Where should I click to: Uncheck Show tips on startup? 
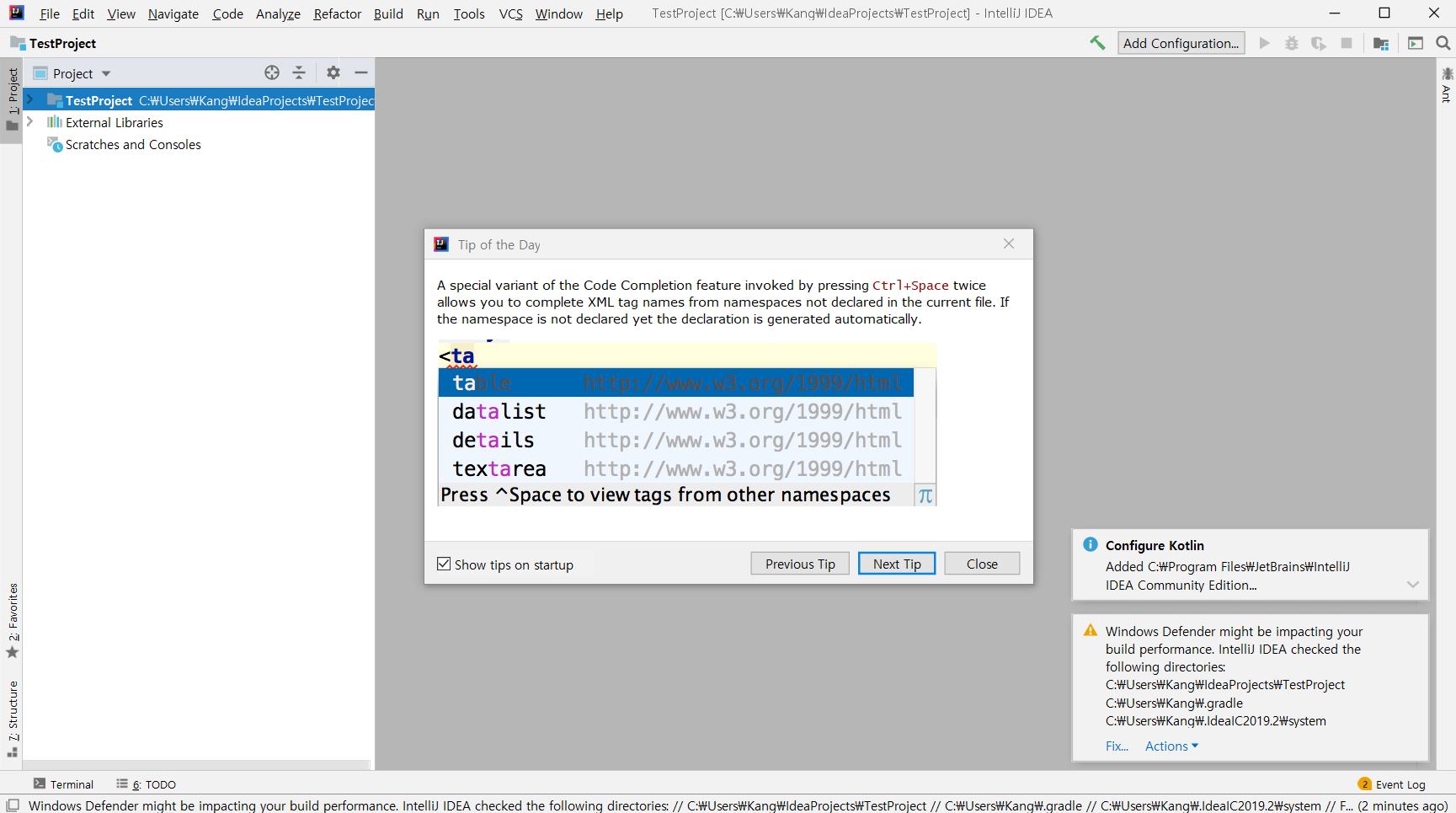point(444,564)
